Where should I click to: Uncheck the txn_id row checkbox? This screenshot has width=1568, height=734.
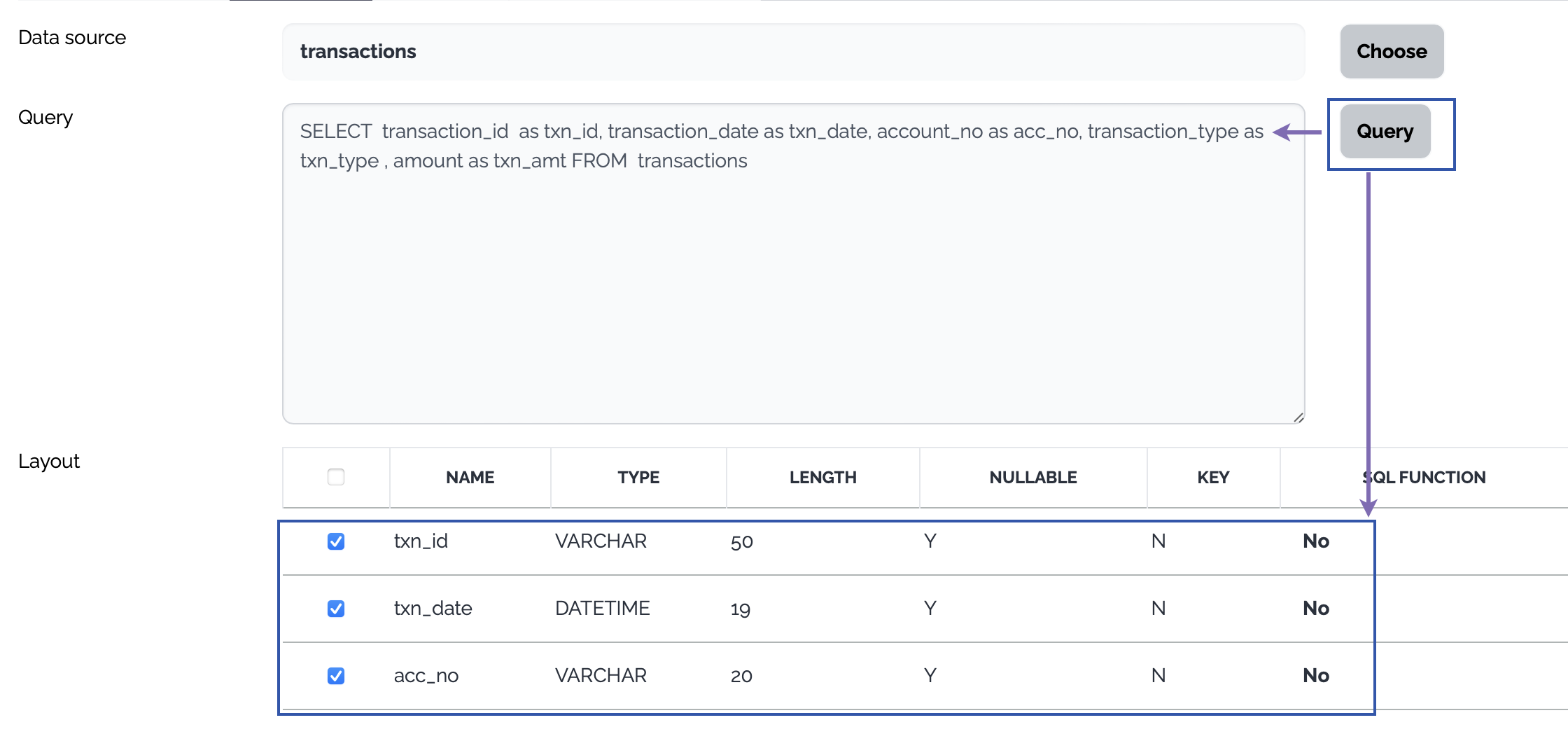point(336,541)
